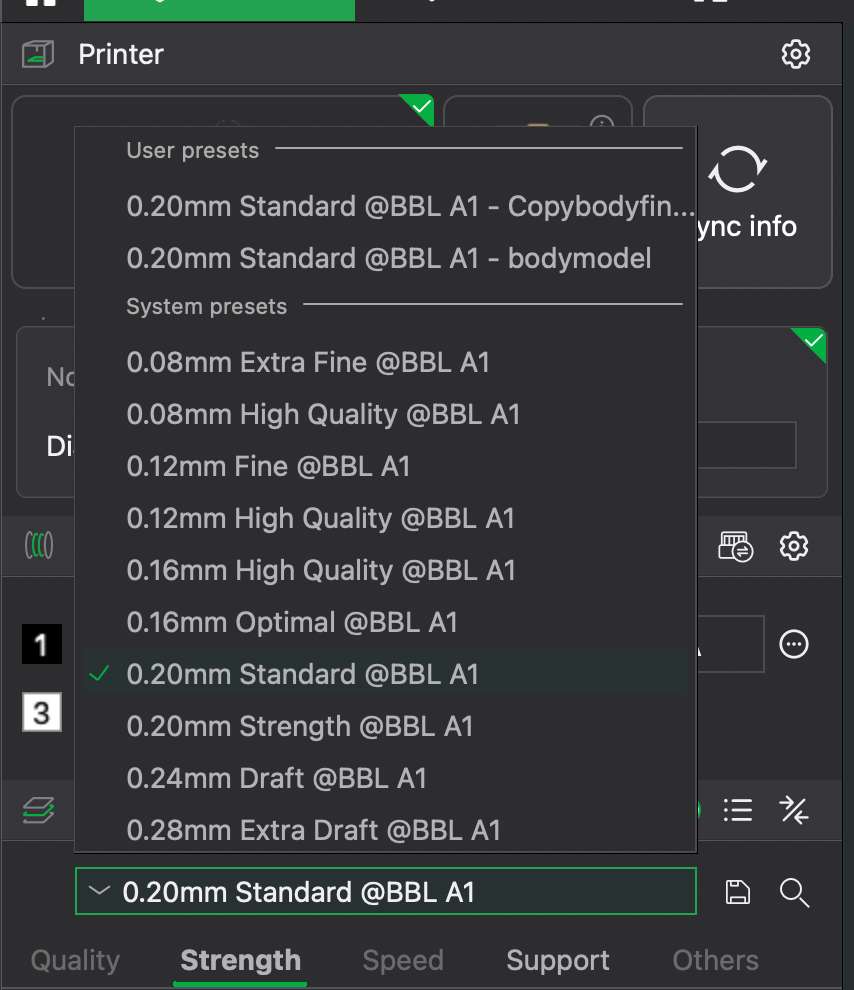
Task: Switch to the Quality tab
Action: click(75, 961)
